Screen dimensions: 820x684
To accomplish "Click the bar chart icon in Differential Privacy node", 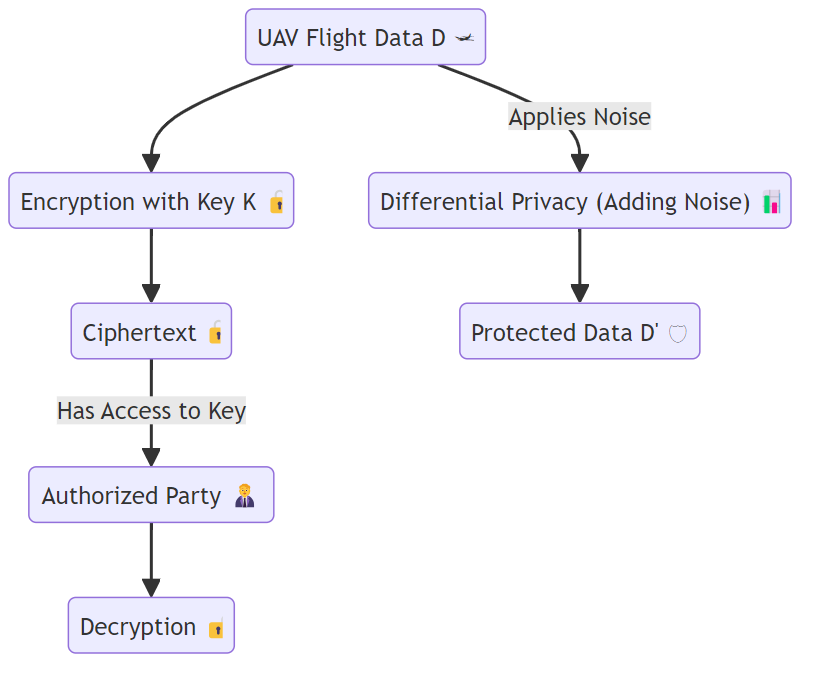I will pos(771,202).
